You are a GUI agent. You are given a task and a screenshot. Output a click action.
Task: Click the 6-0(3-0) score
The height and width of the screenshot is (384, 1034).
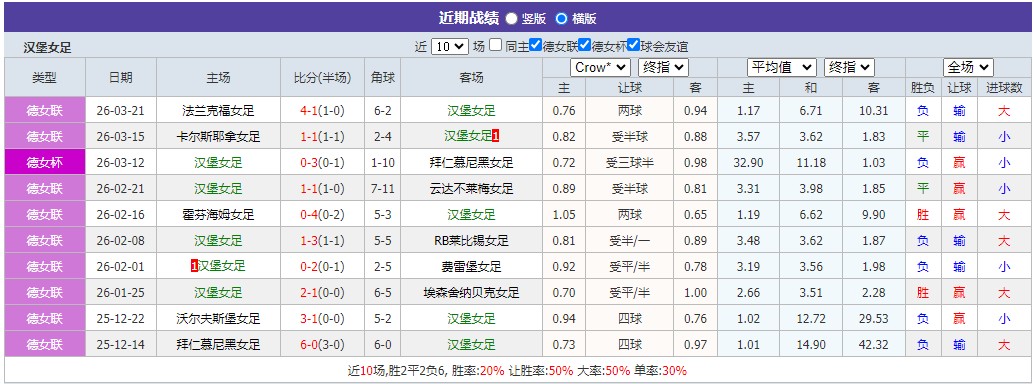point(322,344)
